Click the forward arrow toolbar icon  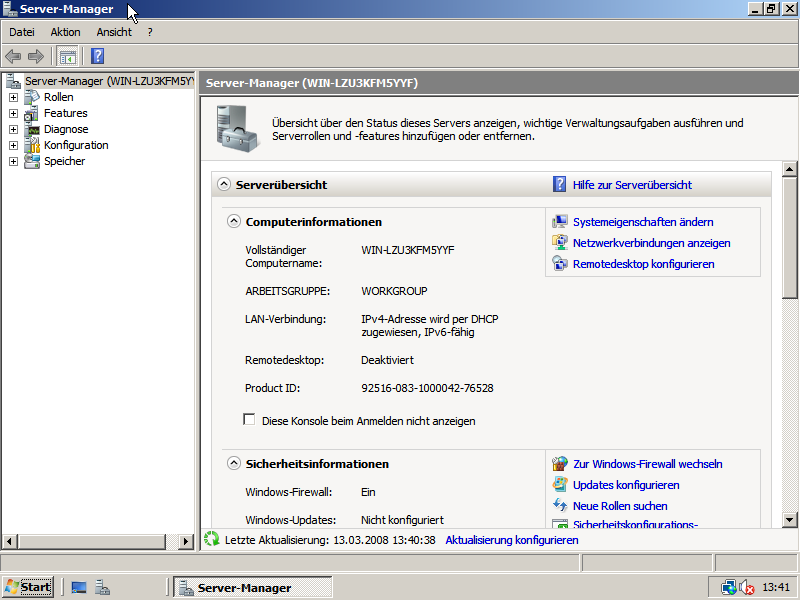click(36, 56)
